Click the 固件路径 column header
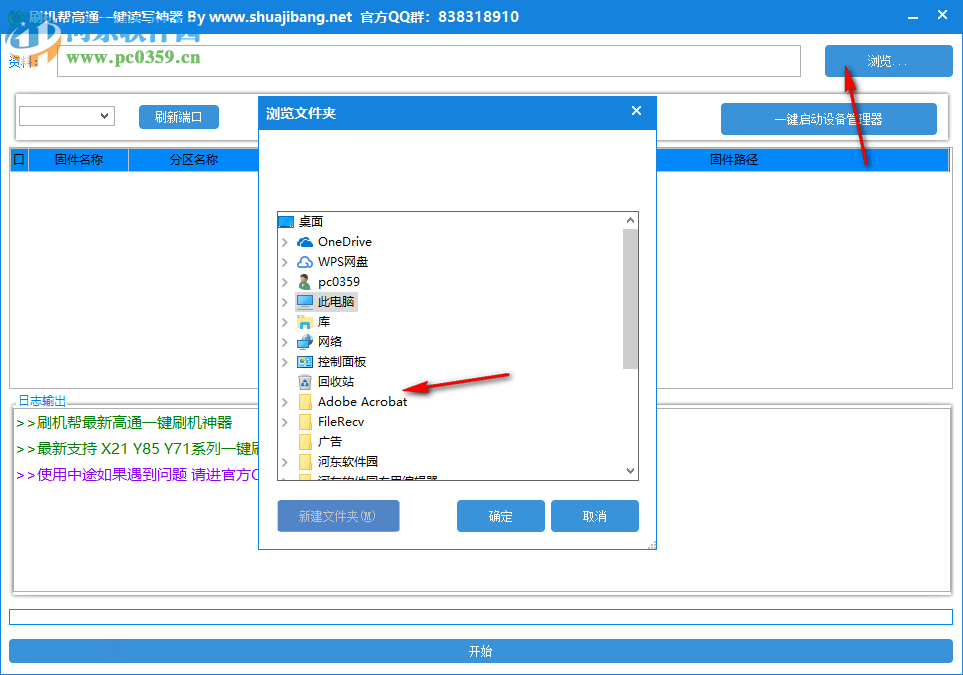Screen dimensions: 963x675 tap(734, 160)
